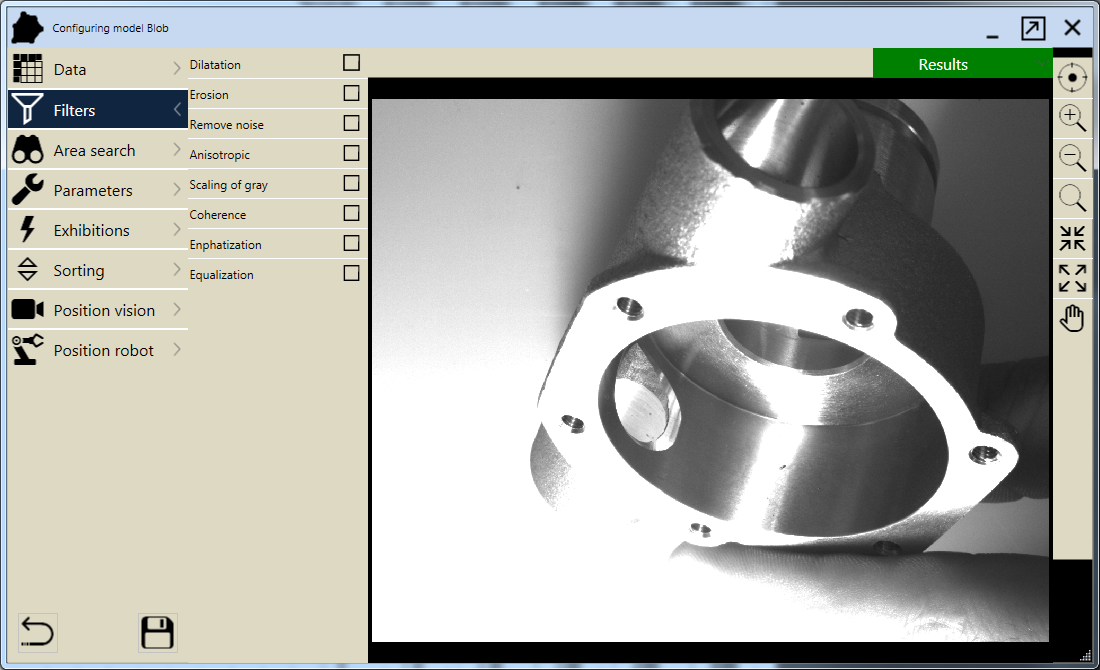Click the center target icon
1100x670 pixels.
1072,77
